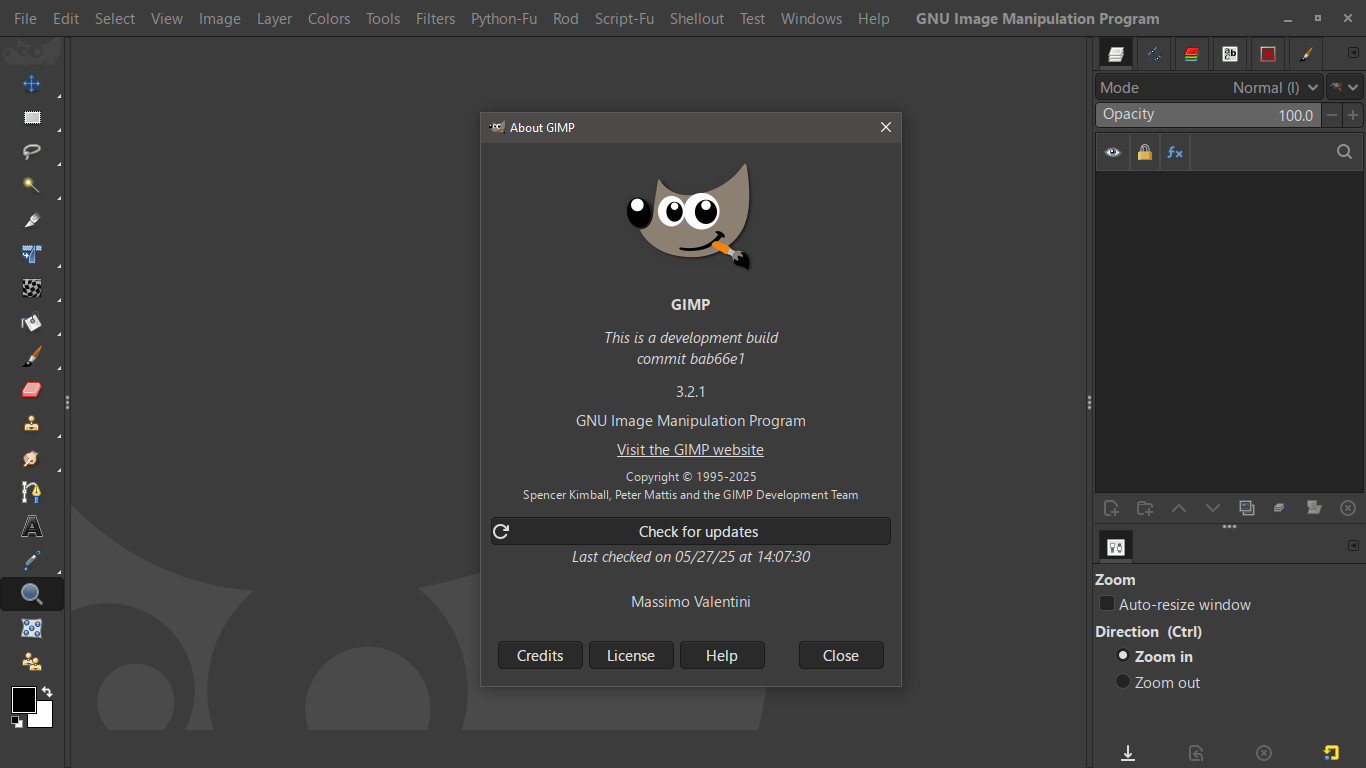This screenshot has height=768, width=1366.
Task: Select the Zoom out radio option
Action: tap(1123, 682)
